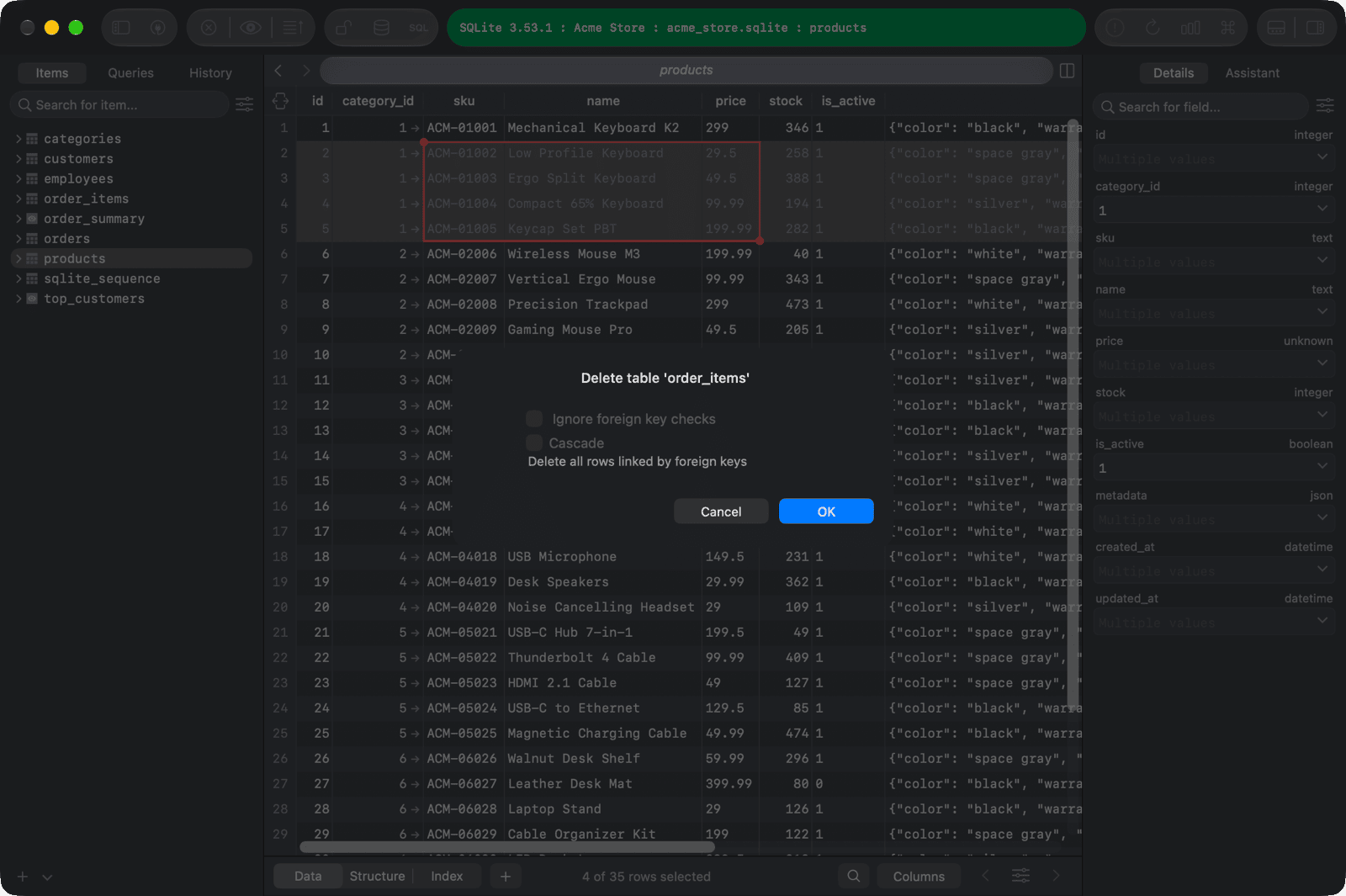The height and width of the screenshot is (896, 1346).
Task: Open the bar chart metrics icon
Action: pyautogui.click(x=1190, y=28)
